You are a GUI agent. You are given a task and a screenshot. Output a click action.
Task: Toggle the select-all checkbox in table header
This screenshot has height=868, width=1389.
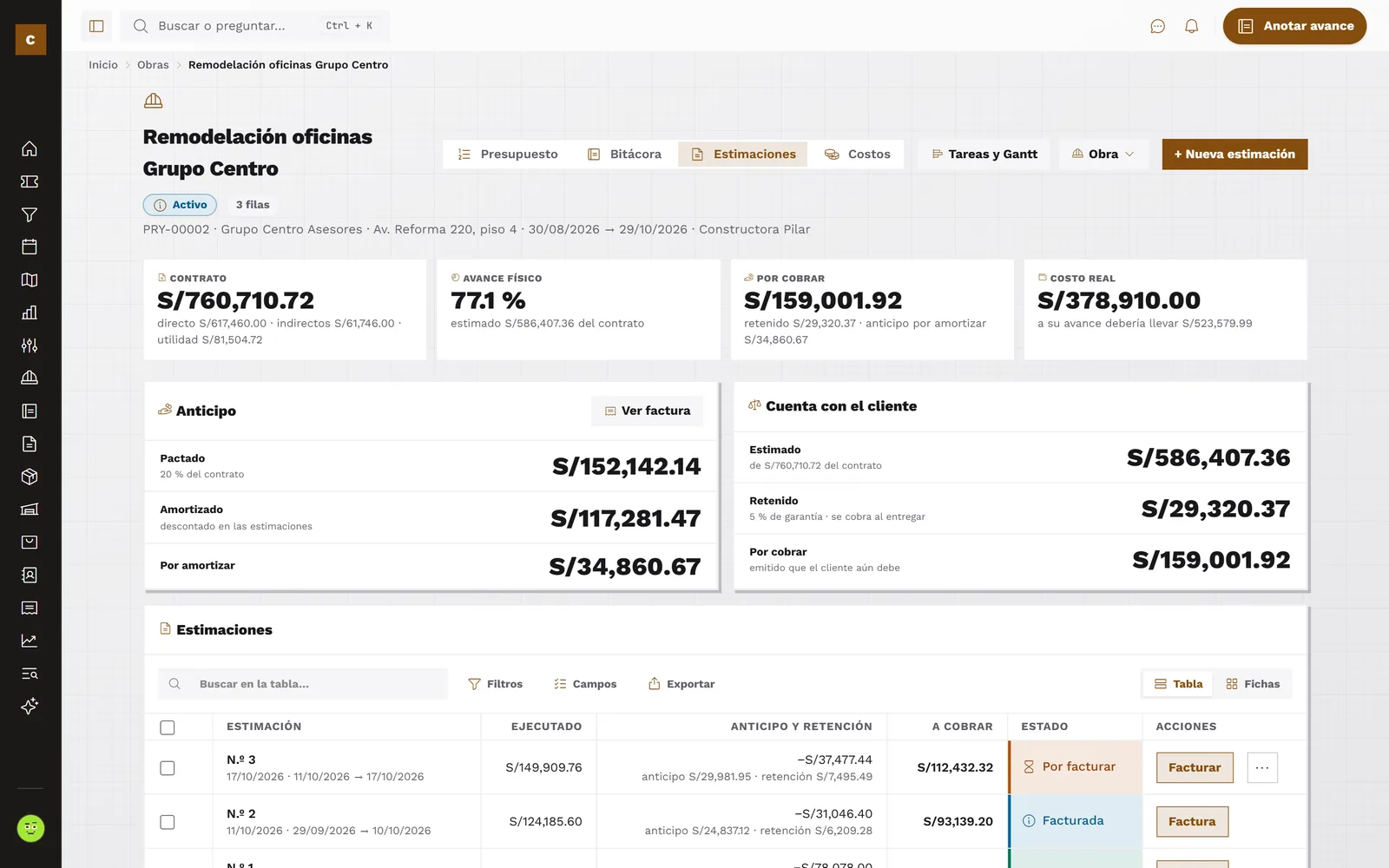click(x=168, y=727)
